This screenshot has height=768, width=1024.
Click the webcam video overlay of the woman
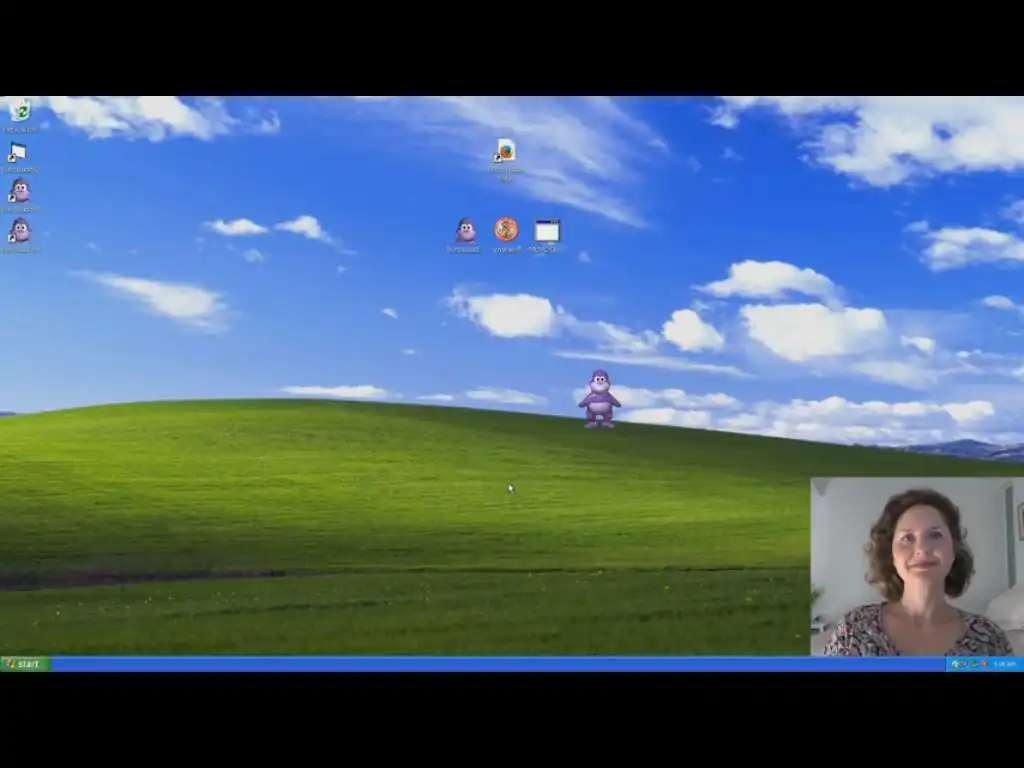(x=917, y=566)
